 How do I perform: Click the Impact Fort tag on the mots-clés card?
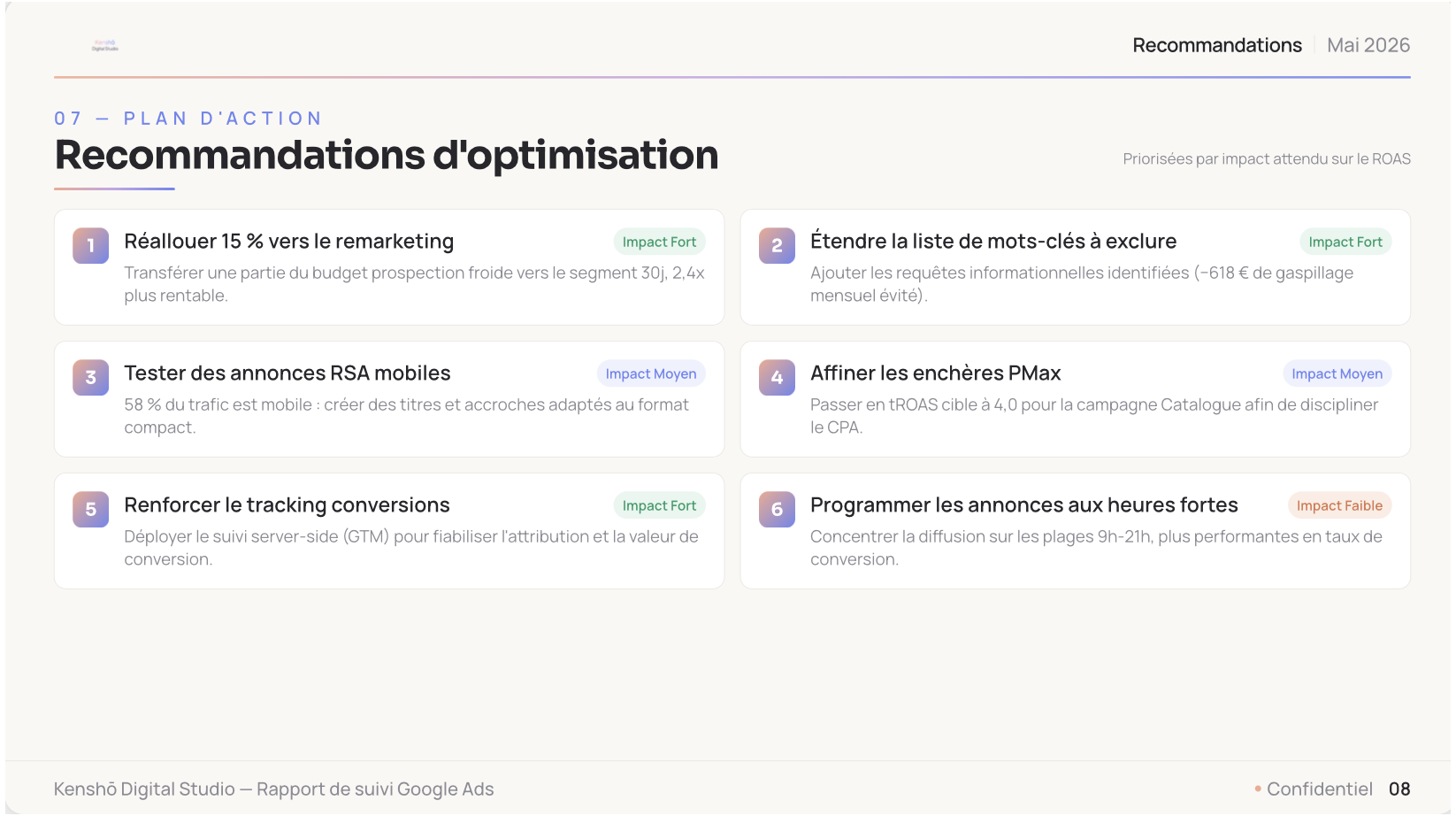(x=1345, y=242)
